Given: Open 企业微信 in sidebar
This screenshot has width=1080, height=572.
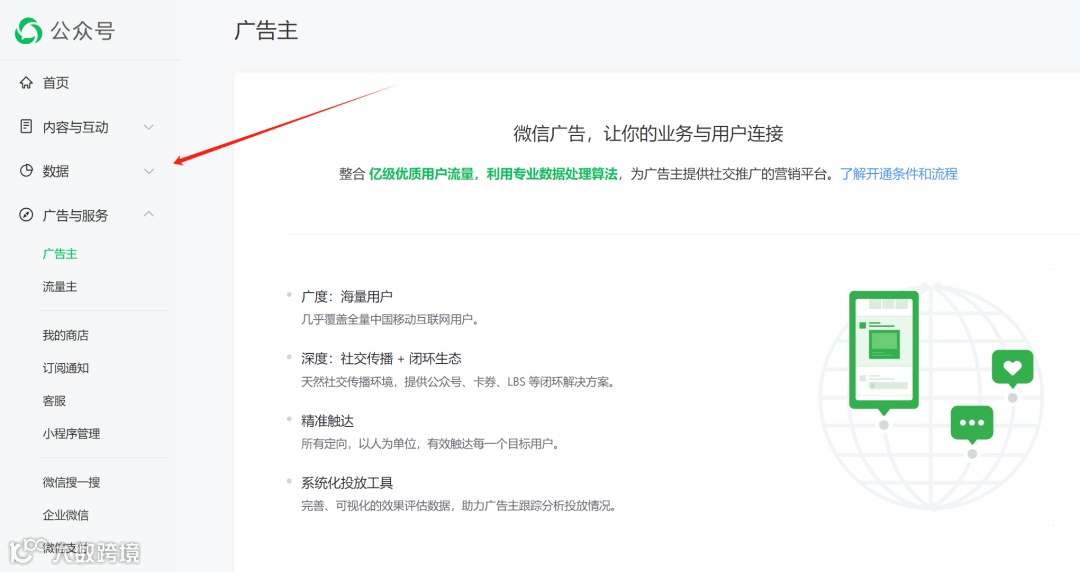Looking at the screenshot, I should point(65,515).
